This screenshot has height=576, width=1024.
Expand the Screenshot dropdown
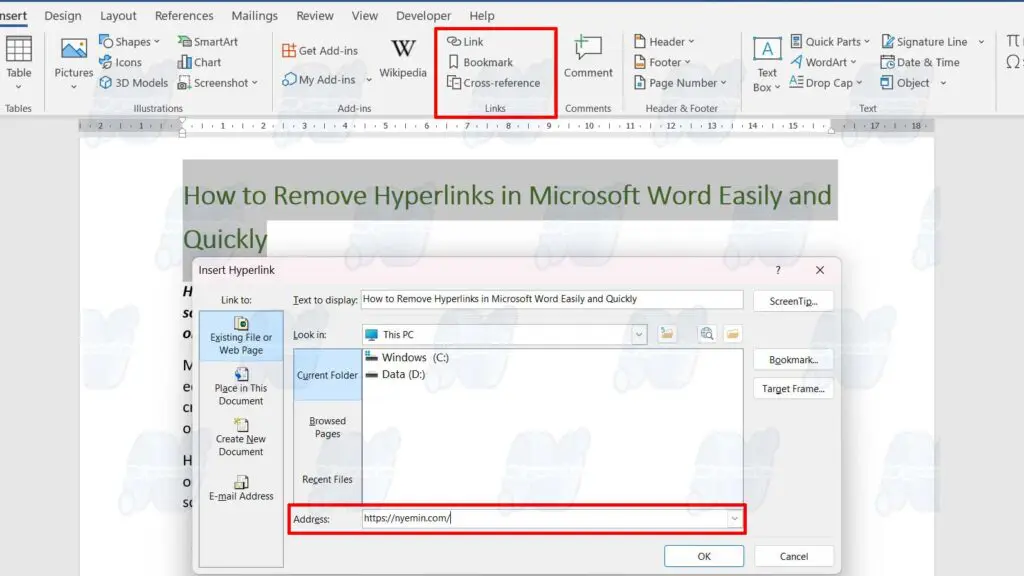[255, 83]
